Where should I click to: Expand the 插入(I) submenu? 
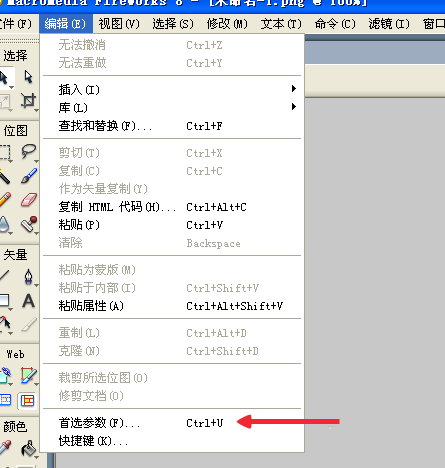coord(172,89)
